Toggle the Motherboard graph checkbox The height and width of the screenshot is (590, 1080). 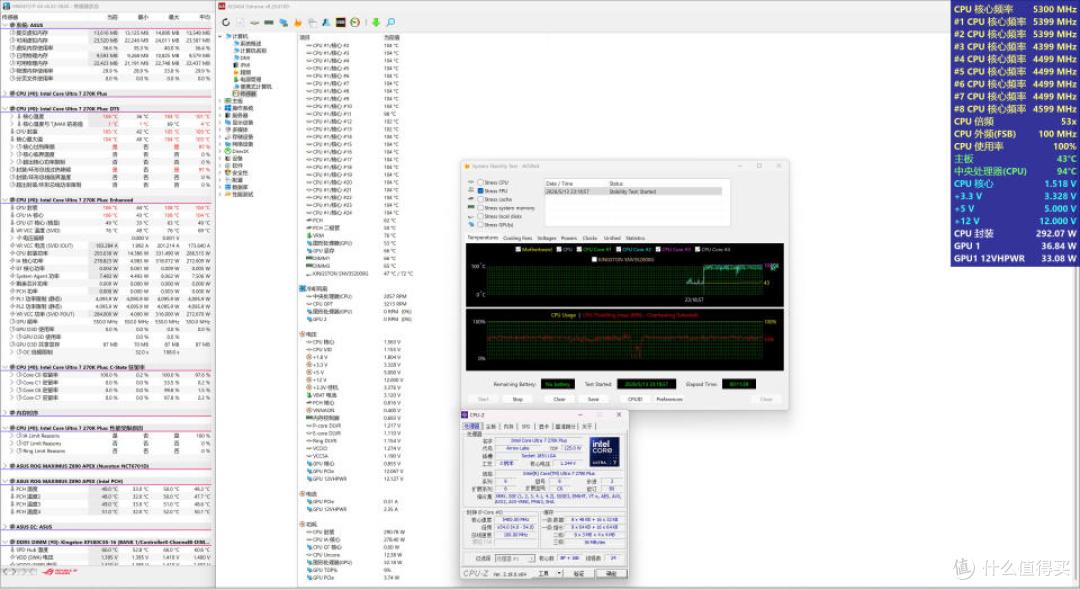point(518,249)
